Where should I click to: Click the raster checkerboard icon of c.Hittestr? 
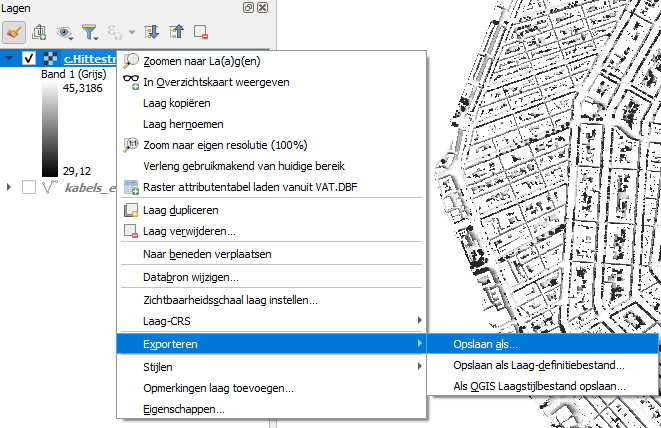[51, 59]
